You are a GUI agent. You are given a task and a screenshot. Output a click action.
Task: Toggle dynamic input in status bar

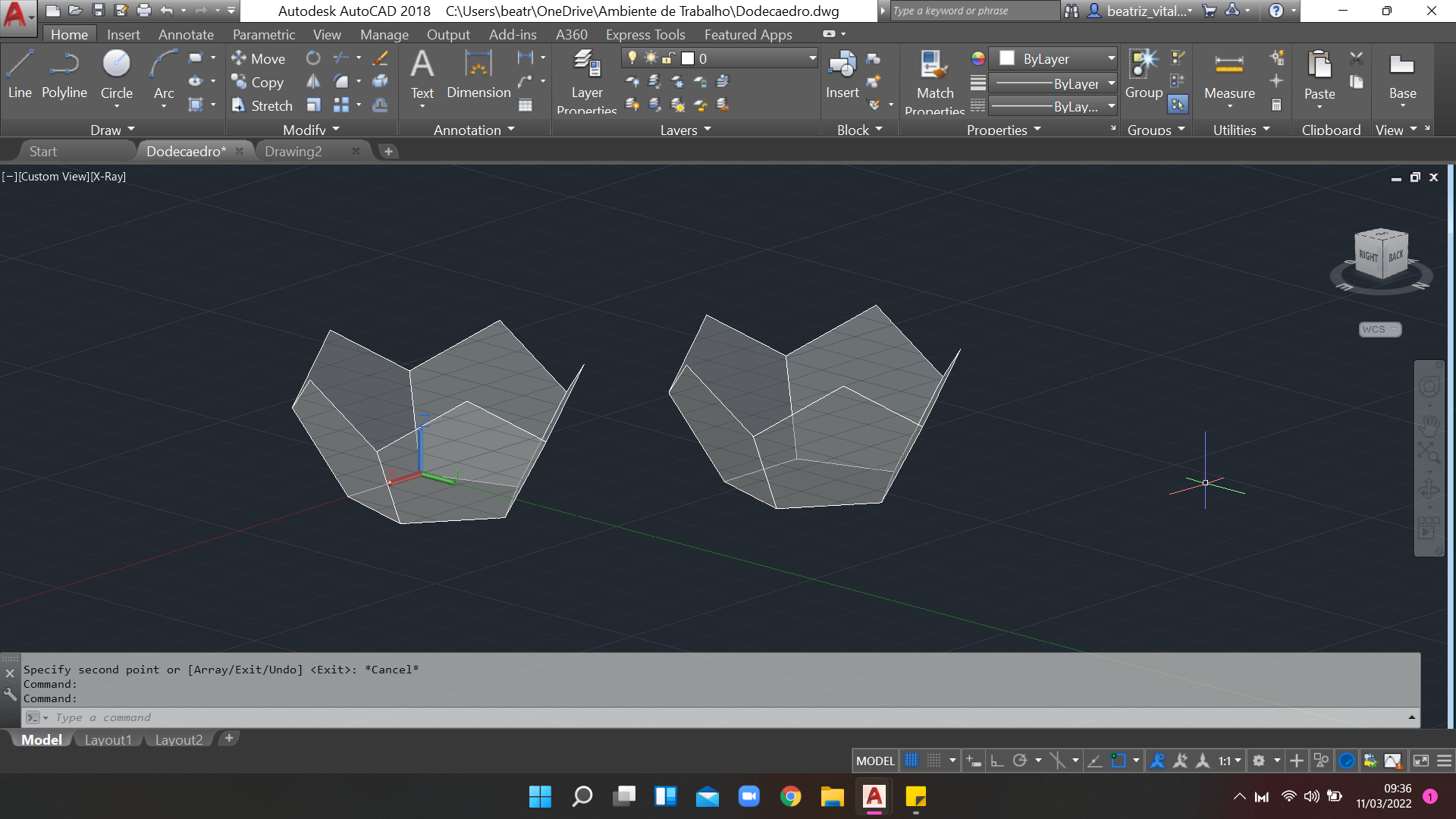tap(974, 761)
